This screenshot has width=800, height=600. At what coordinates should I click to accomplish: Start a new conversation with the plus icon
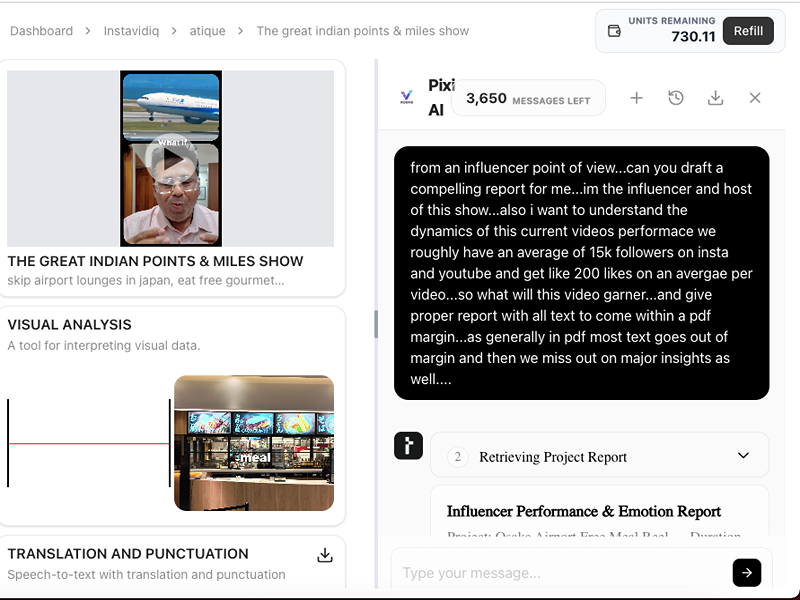(636, 98)
